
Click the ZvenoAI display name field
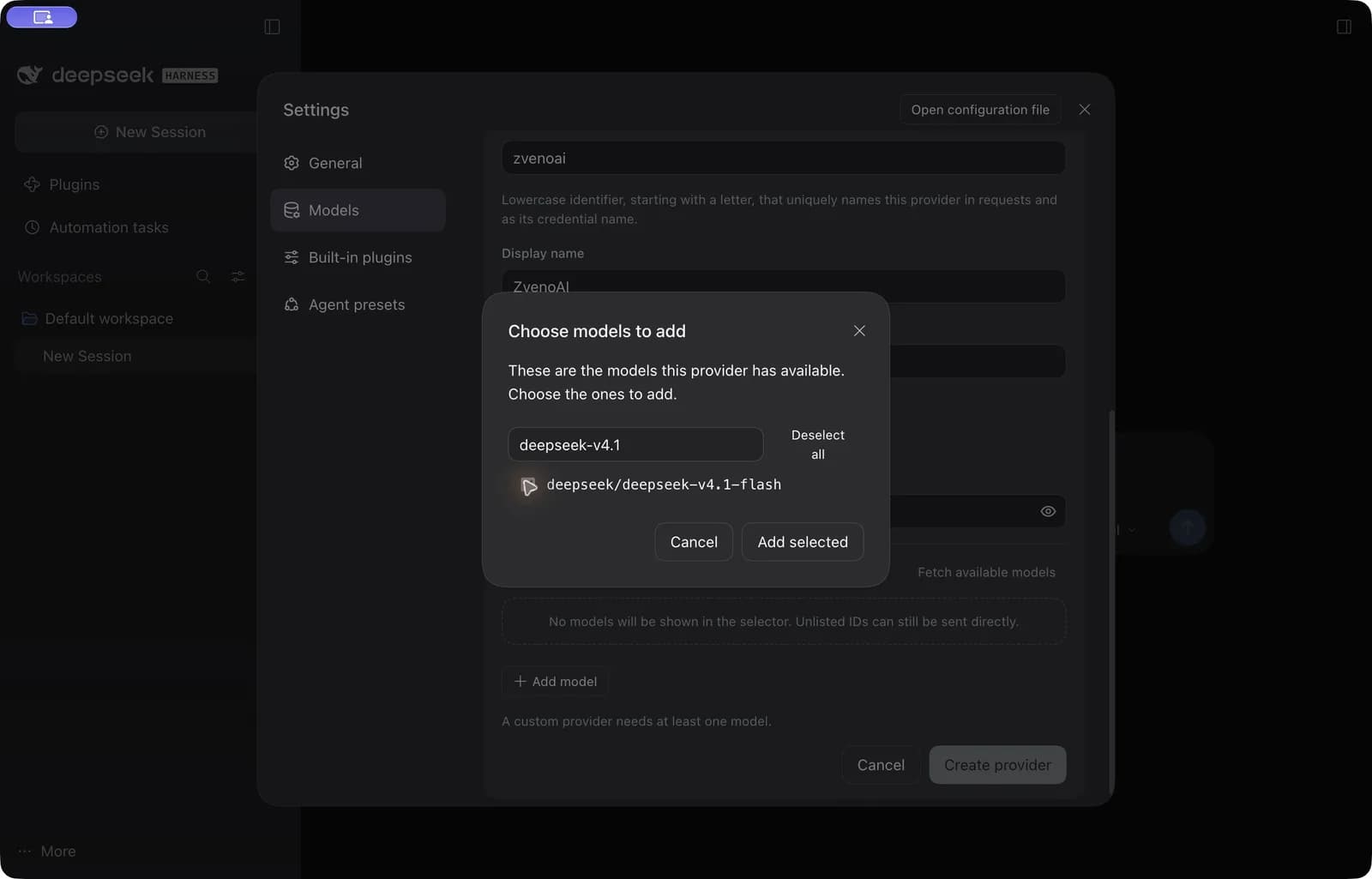click(x=784, y=286)
